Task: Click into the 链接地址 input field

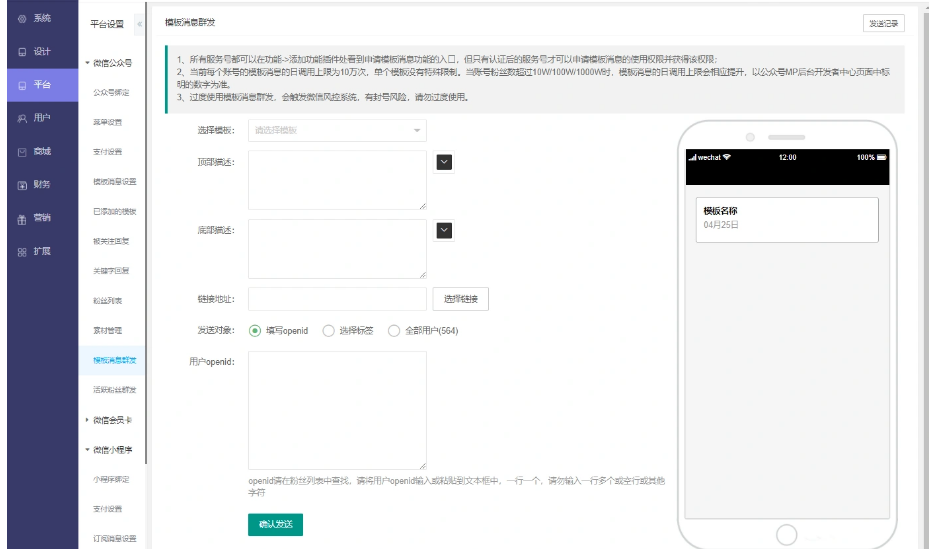Action: click(x=337, y=299)
